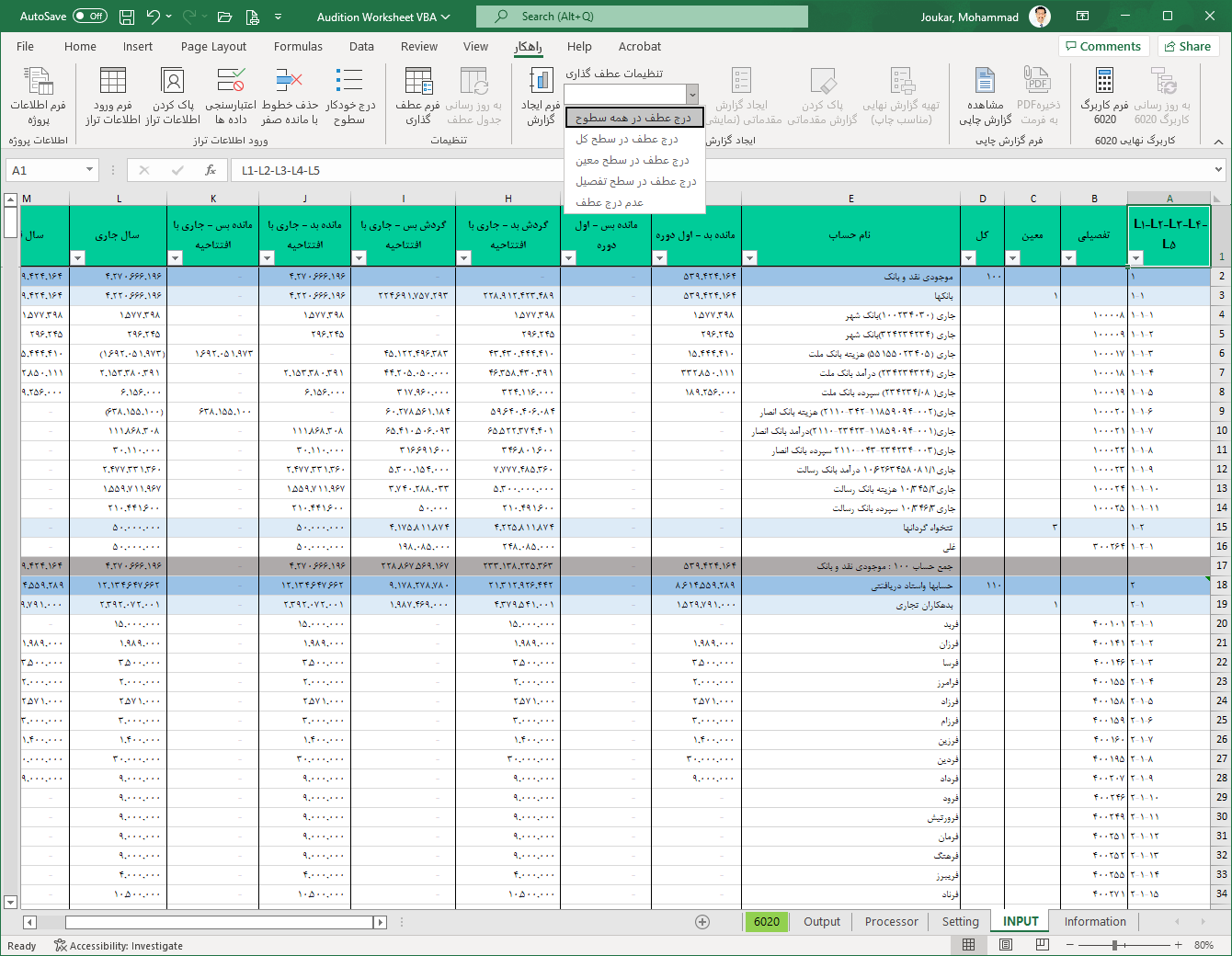Click the Zoom In plus button

[x=1179, y=945]
